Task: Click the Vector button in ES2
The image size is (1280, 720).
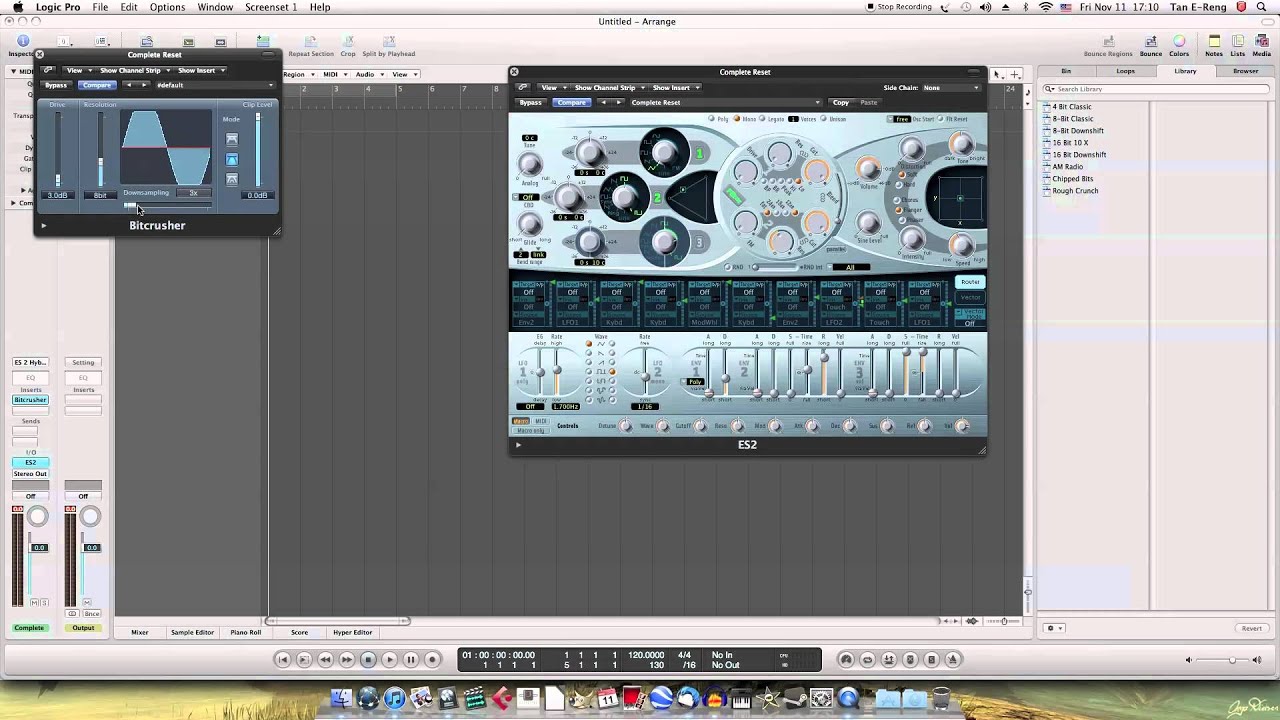Action: (970, 297)
